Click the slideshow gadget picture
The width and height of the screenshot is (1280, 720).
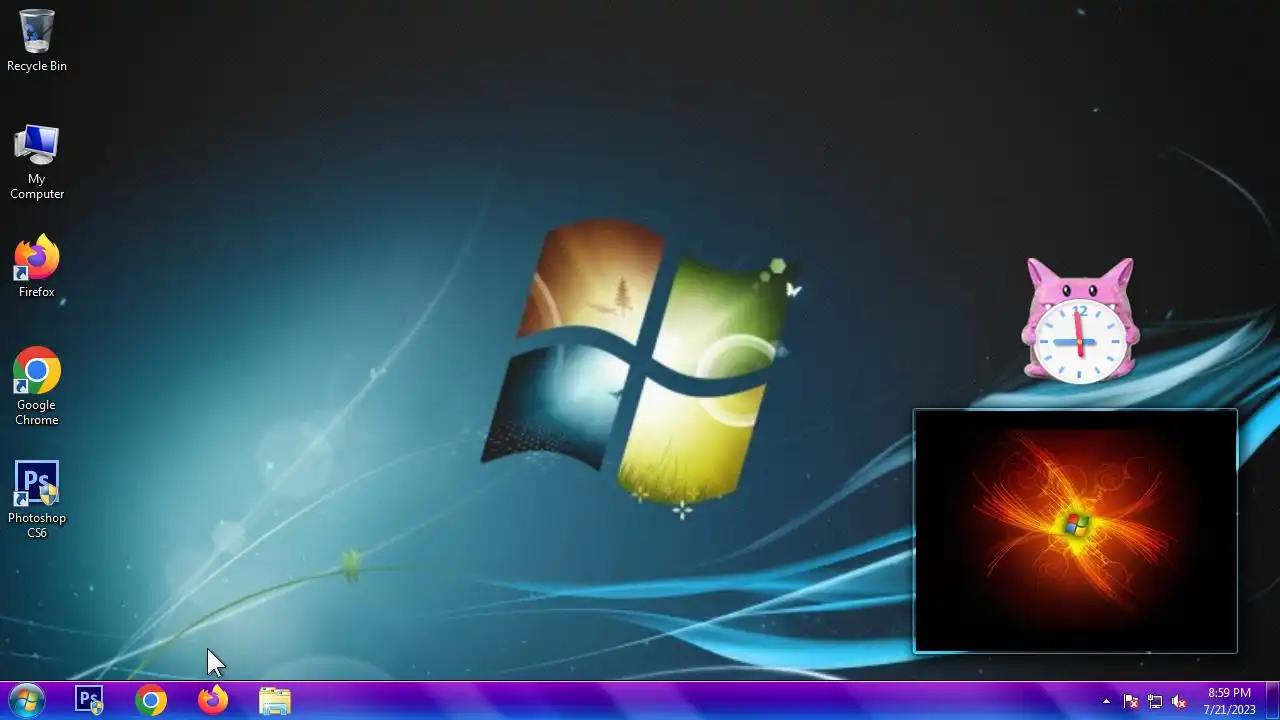coord(1075,531)
